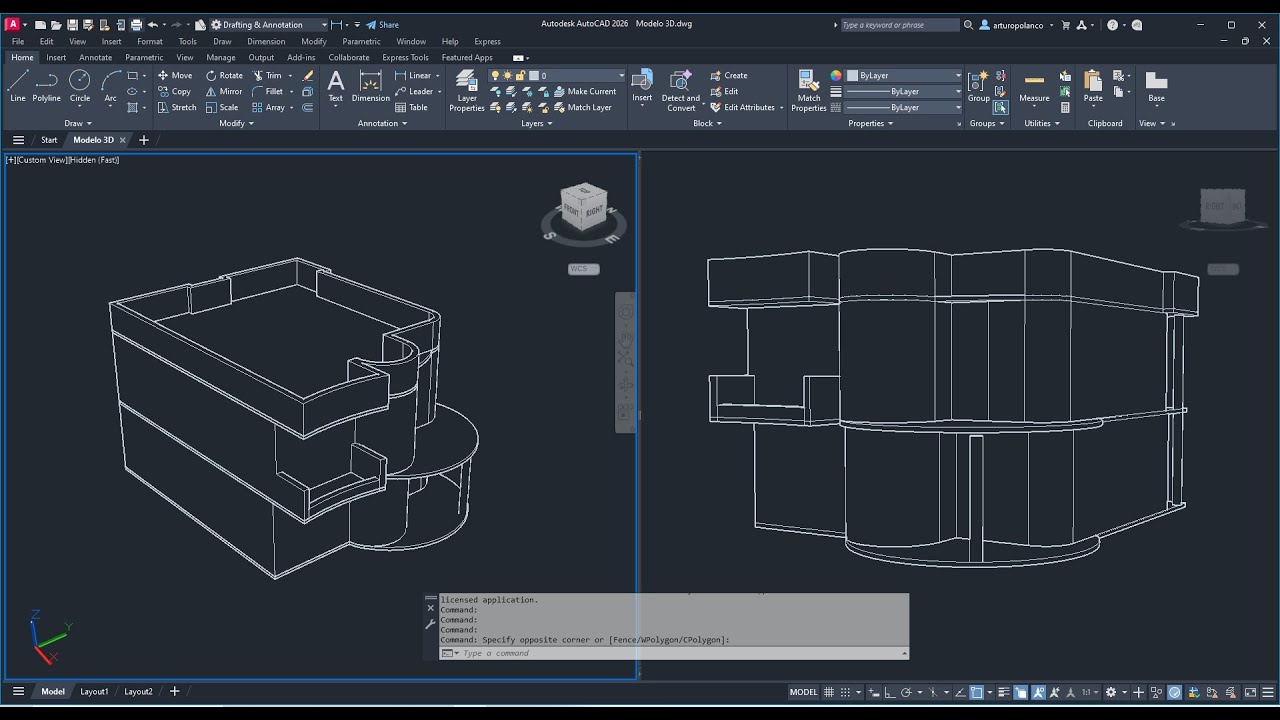Click the Group tool
The image size is (1280, 720).
point(978,86)
